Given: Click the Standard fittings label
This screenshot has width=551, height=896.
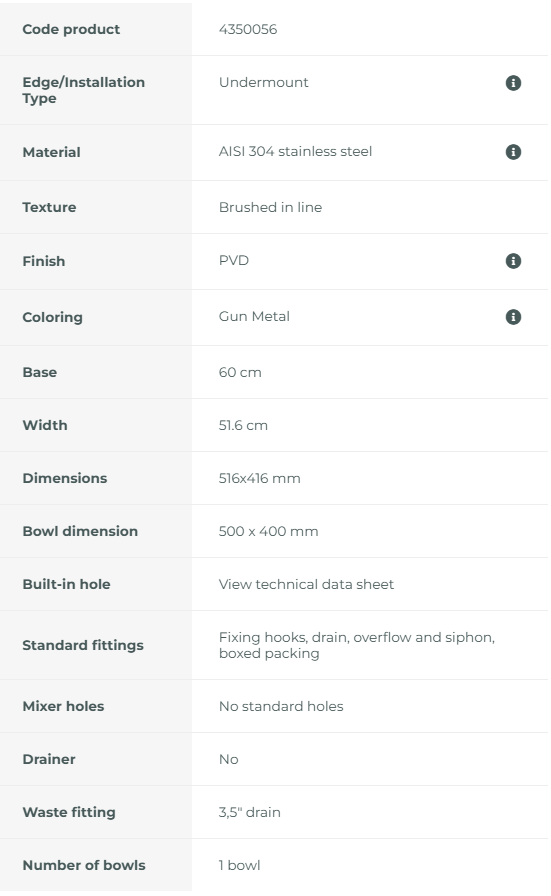Looking at the screenshot, I should click(x=83, y=645).
